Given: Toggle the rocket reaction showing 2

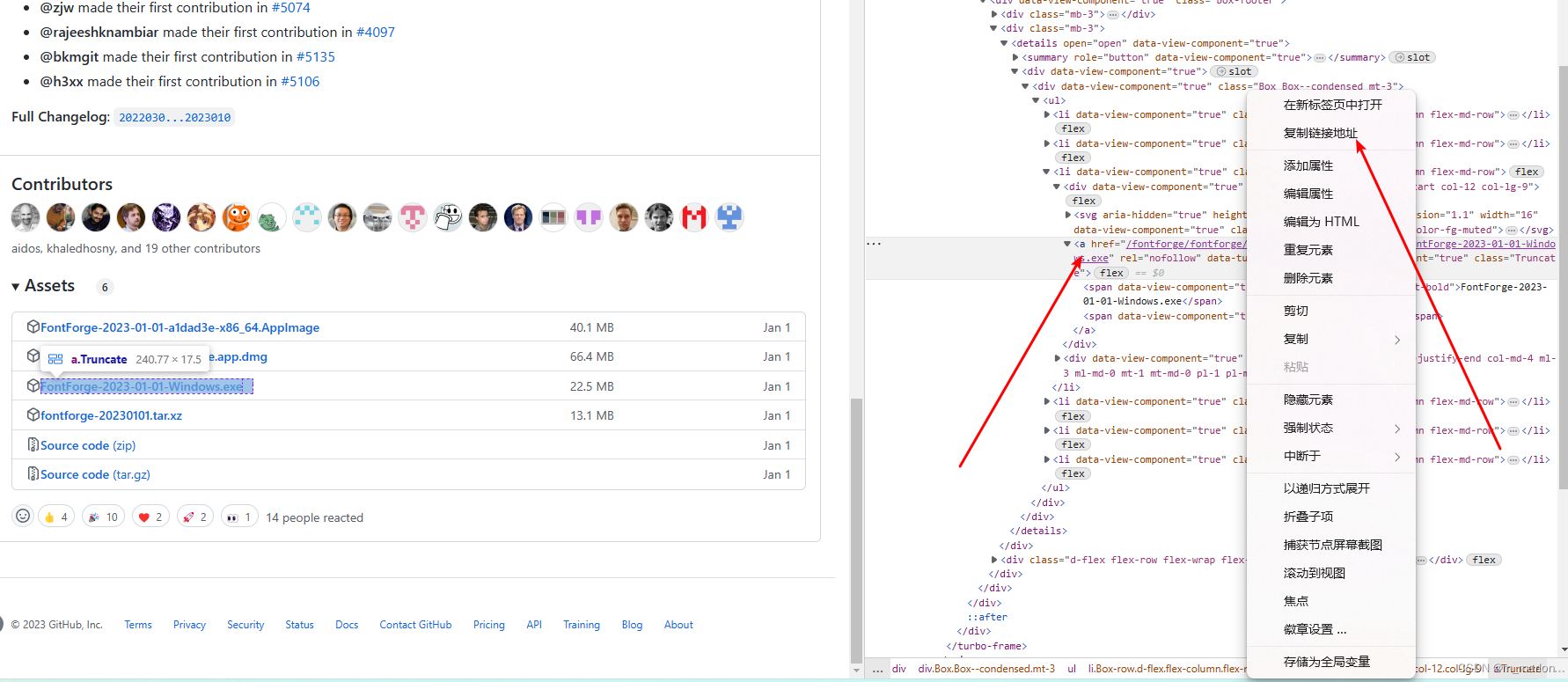Looking at the screenshot, I should 195,517.
